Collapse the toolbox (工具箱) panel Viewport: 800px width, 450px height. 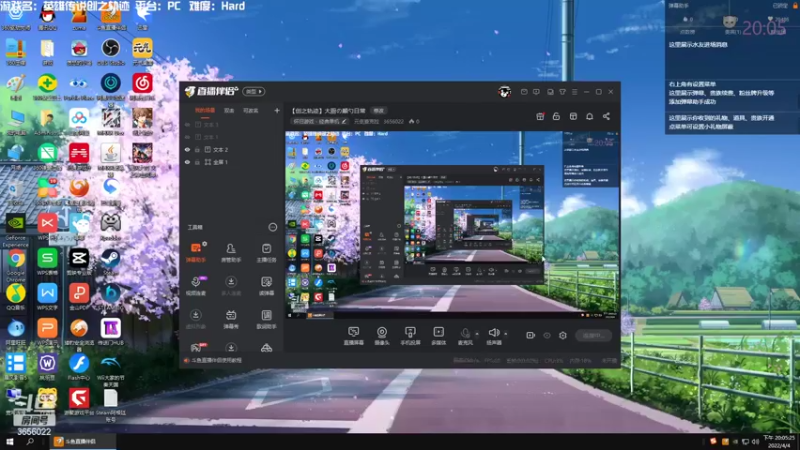272,227
